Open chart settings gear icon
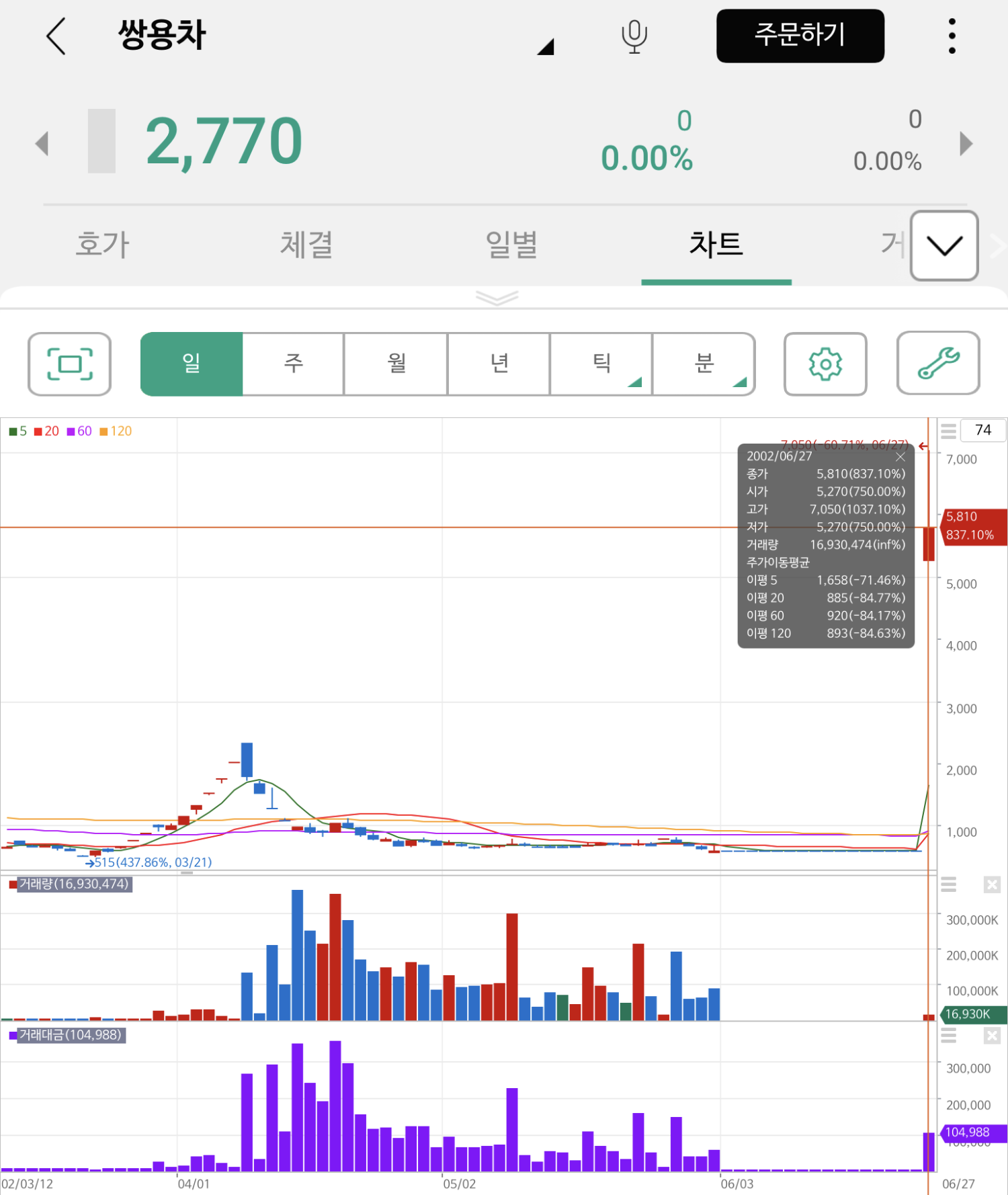The height and width of the screenshot is (1195, 1008). pos(825,364)
